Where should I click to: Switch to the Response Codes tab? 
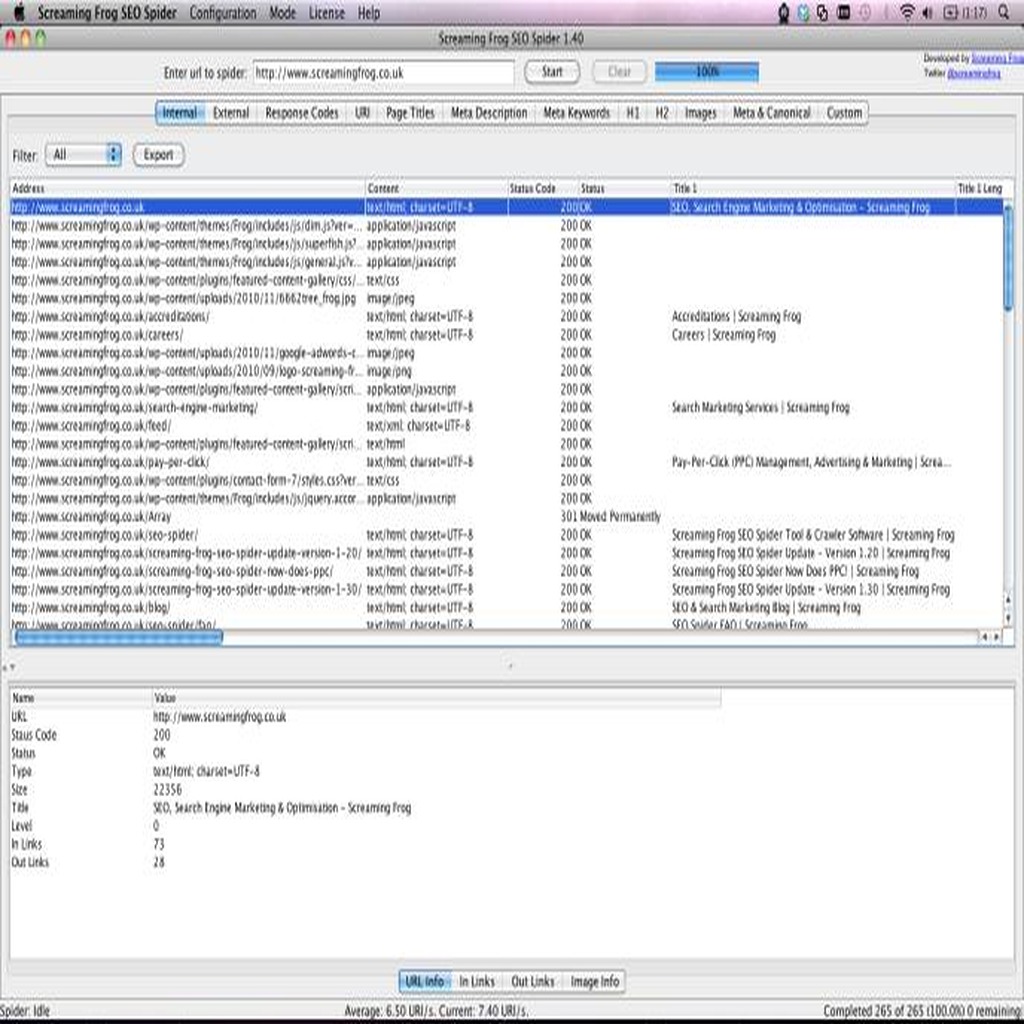coord(302,113)
